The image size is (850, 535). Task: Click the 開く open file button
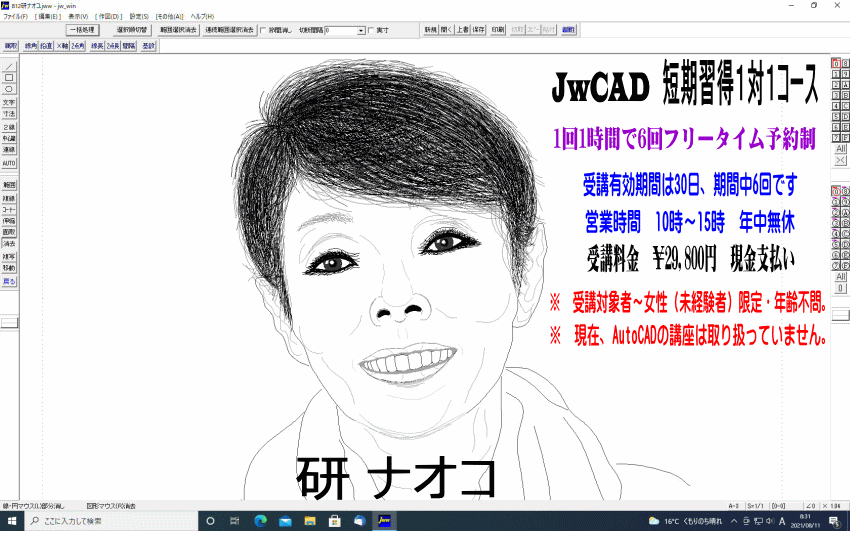pyautogui.click(x=446, y=30)
